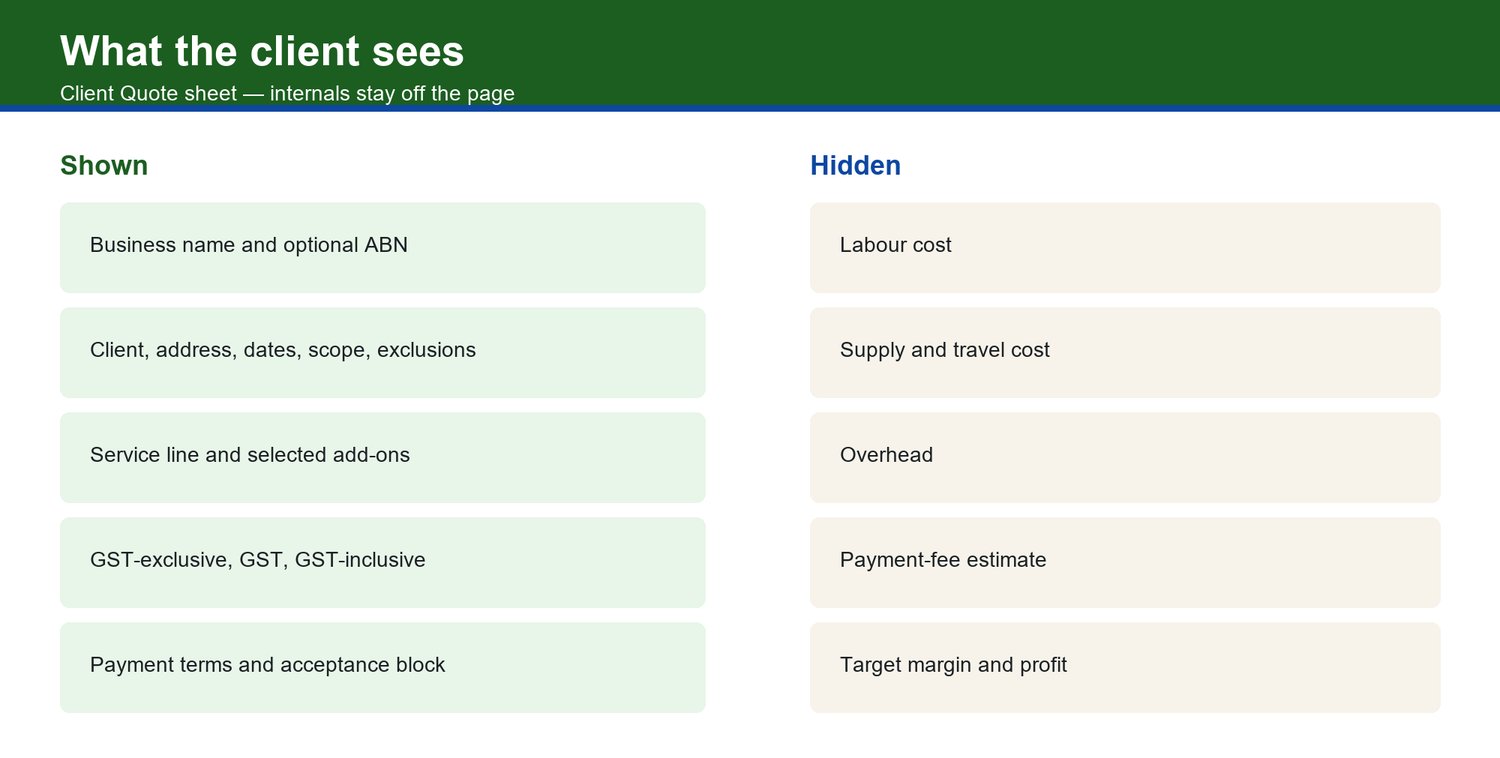Viewport: 1500px width, 758px height.
Task: Select the Payment-fee estimate card
Action: (x=1125, y=563)
